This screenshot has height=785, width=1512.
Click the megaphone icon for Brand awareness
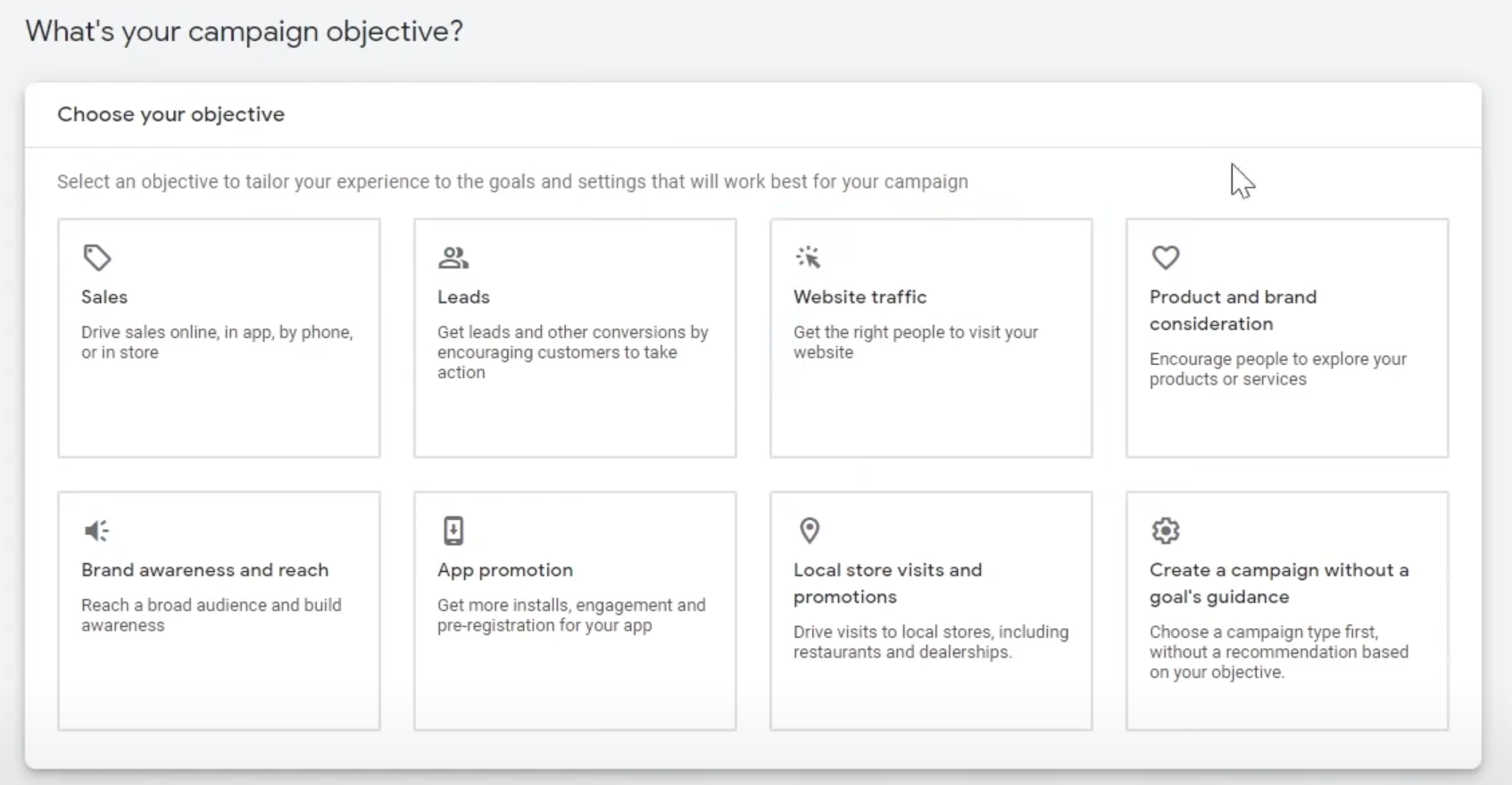[x=96, y=531]
